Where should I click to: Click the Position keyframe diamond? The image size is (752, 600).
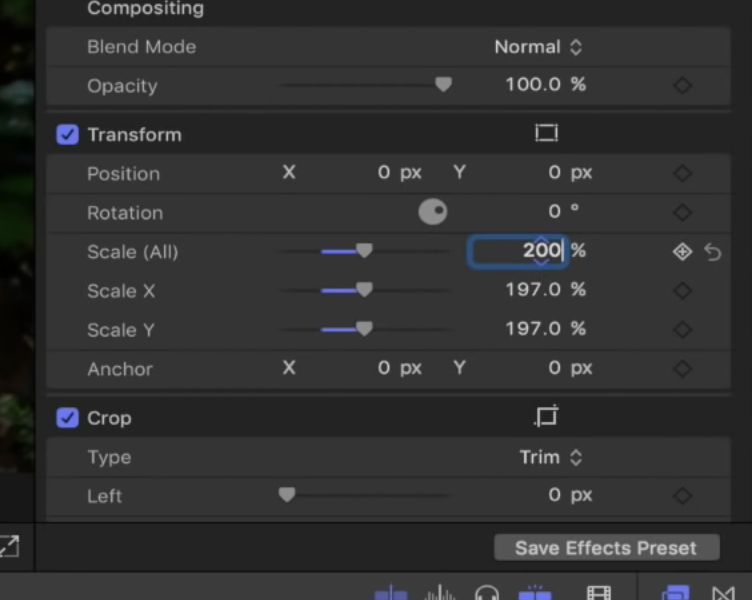click(682, 174)
